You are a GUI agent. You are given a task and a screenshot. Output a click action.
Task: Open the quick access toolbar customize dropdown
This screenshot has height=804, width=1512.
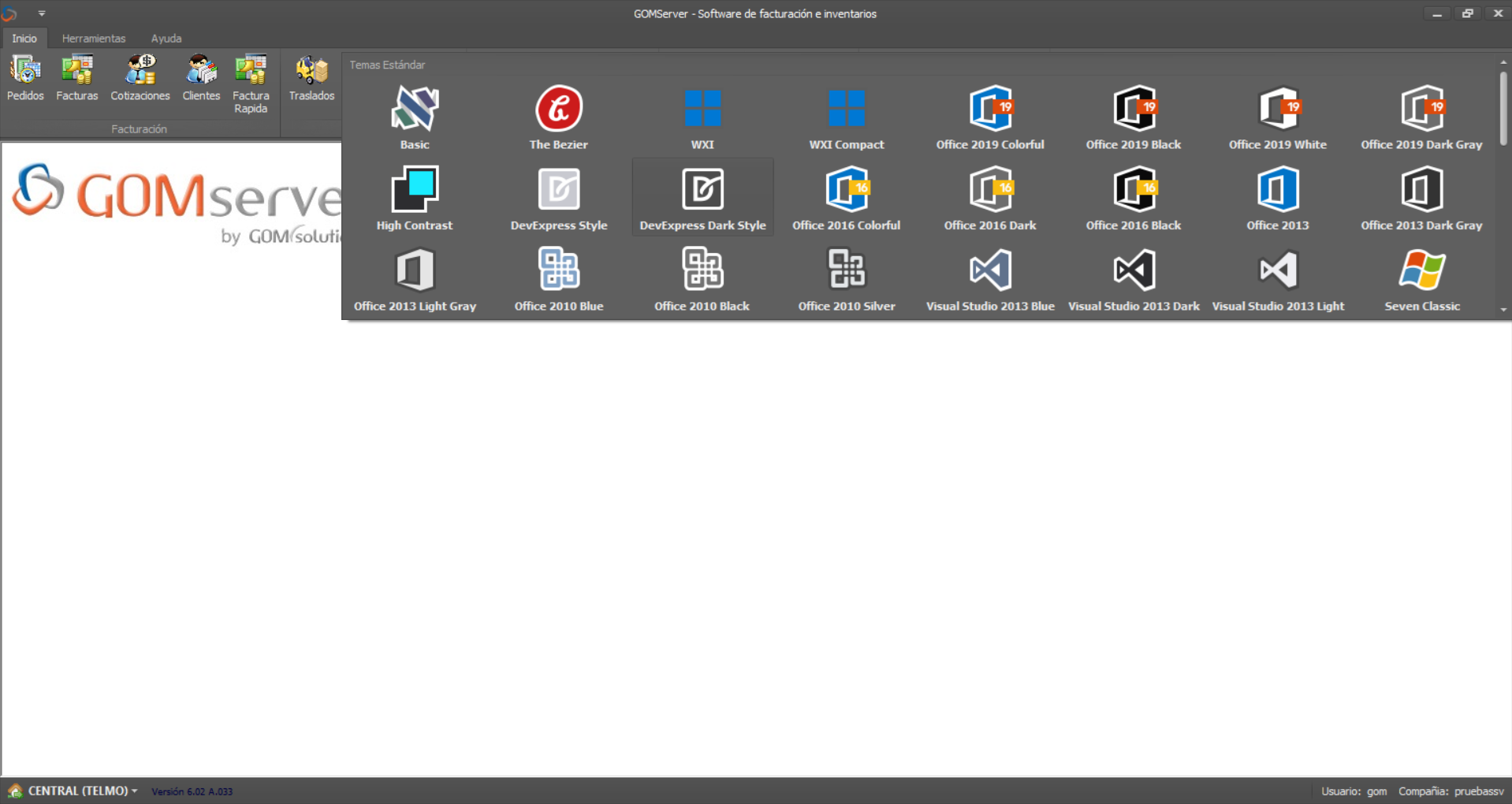point(41,13)
